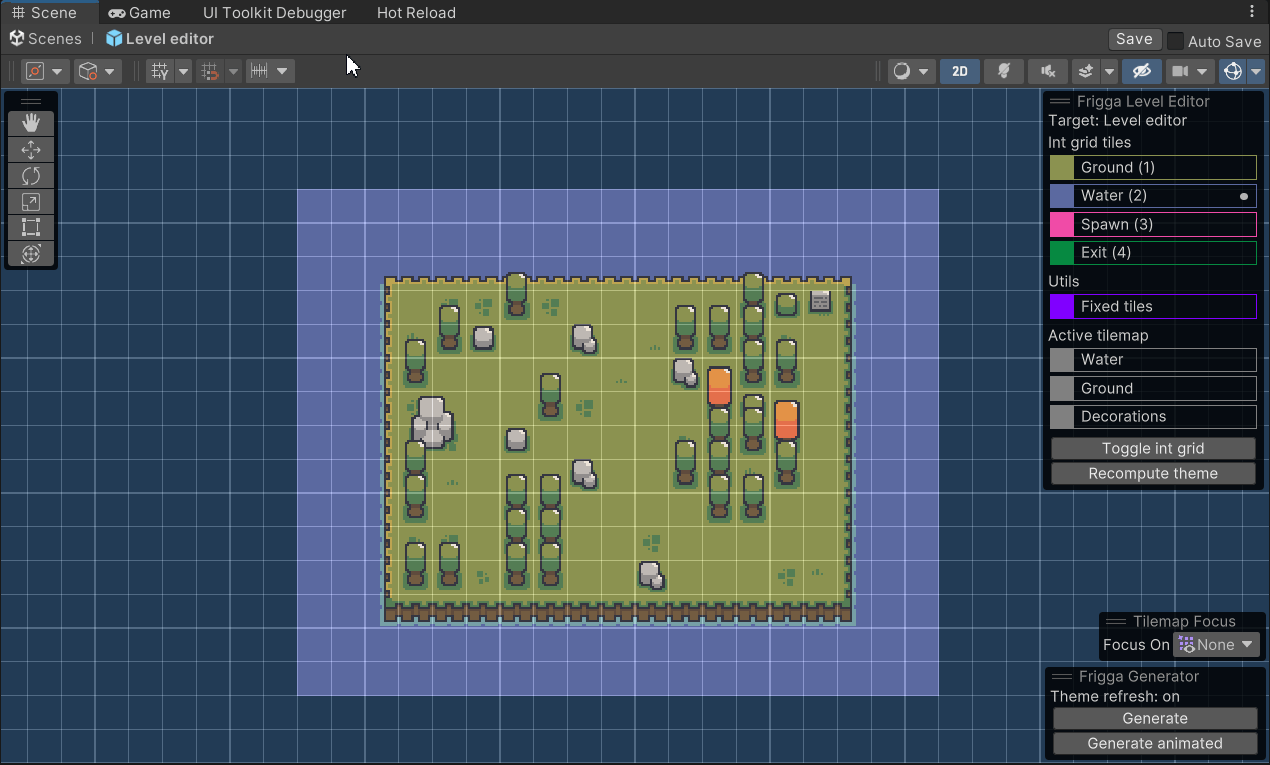The width and height of the screenshot is (1270, 765).
Task: Click the Level editor breadcrumb label
Action: coord(170,39)
